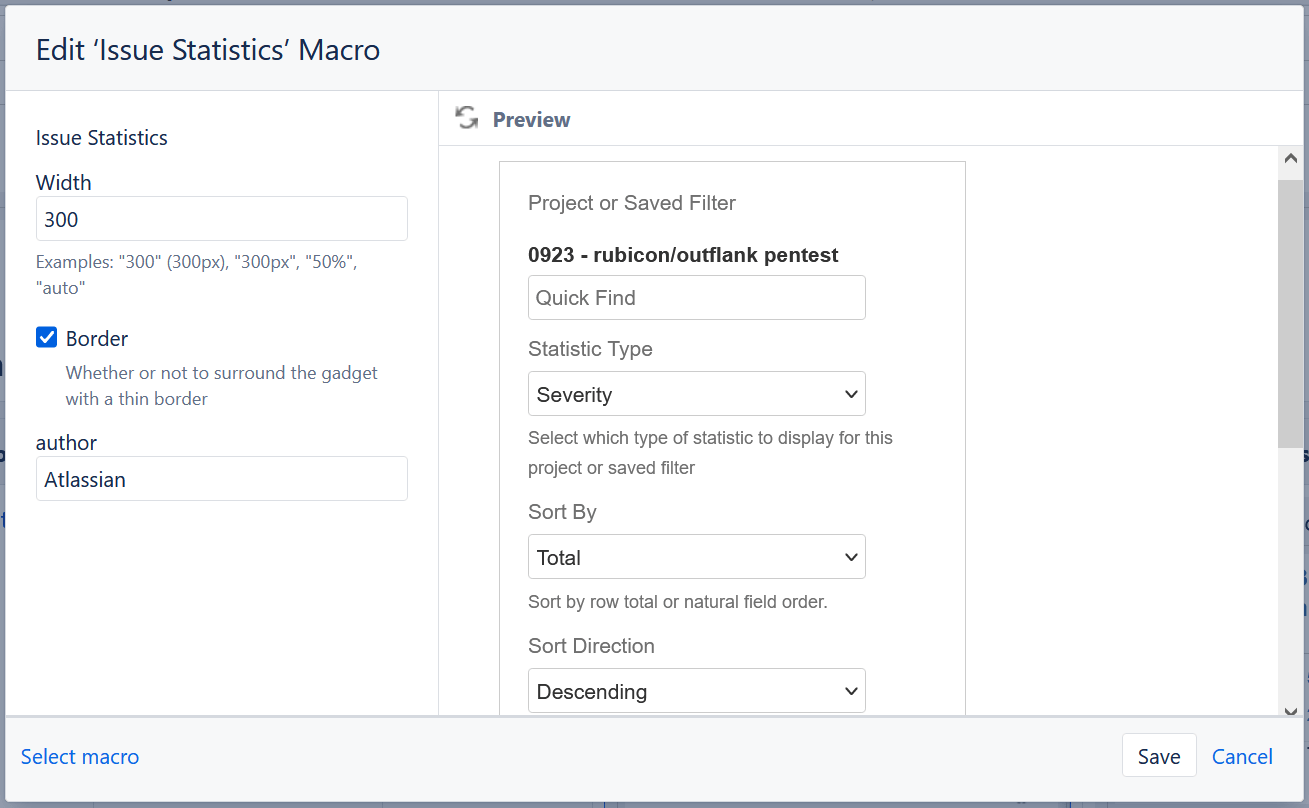This screenshot has height=808, width=1309.
Task: Open the Select macro link
Action: pos(79,757)
